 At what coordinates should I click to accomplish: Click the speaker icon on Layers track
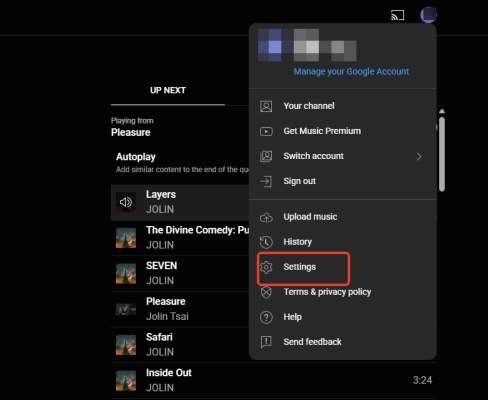(x=126, y=202)
